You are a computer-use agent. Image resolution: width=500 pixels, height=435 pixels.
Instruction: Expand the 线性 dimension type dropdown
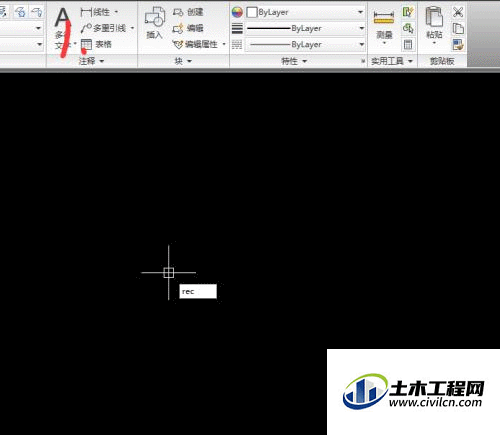[x=116, y=12]
